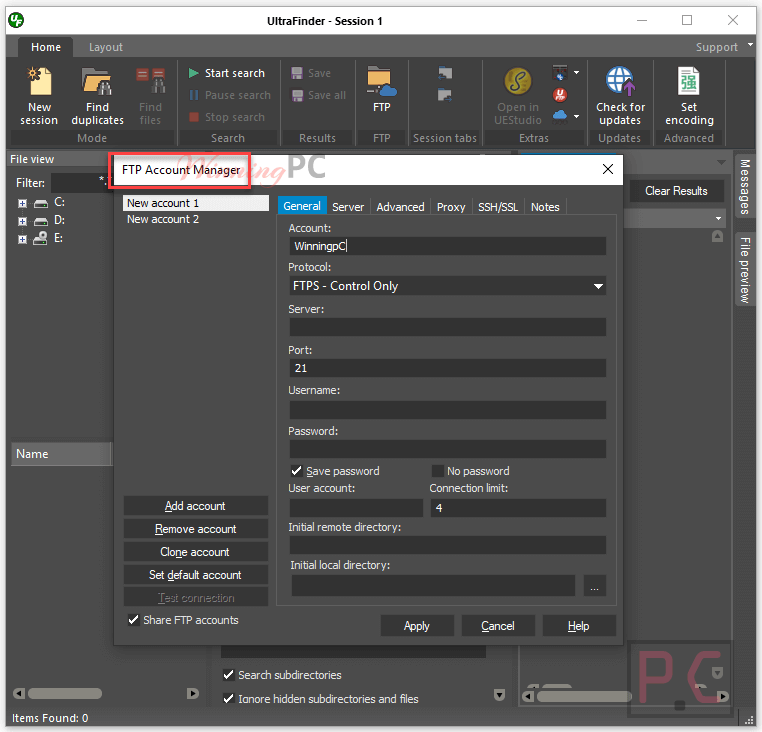Click the Cancel button
This screenshot has width=762, height=732.
[498, 626]
